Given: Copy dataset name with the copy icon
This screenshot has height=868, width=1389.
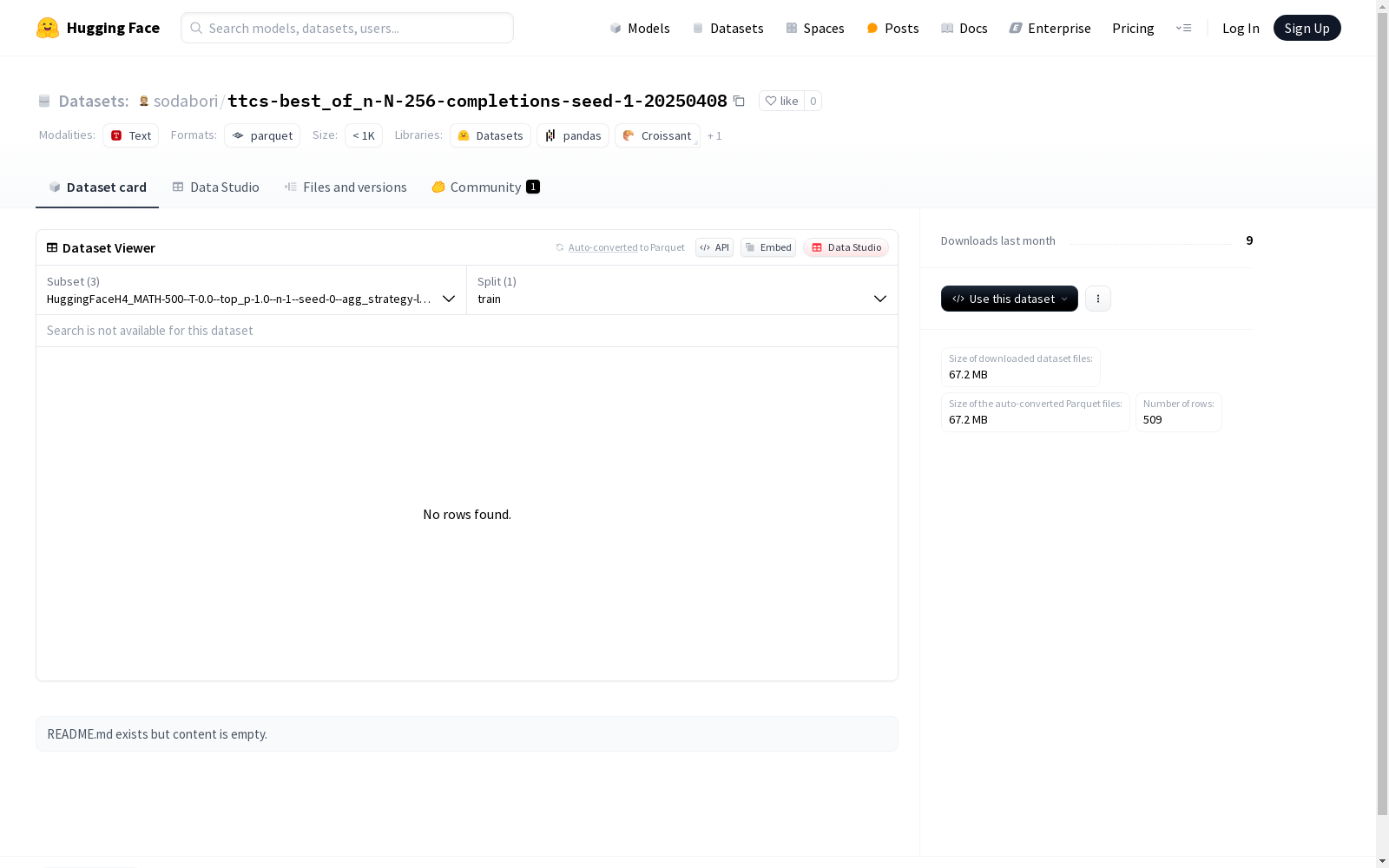Looking at the screenshot, I should coord(739,101).
